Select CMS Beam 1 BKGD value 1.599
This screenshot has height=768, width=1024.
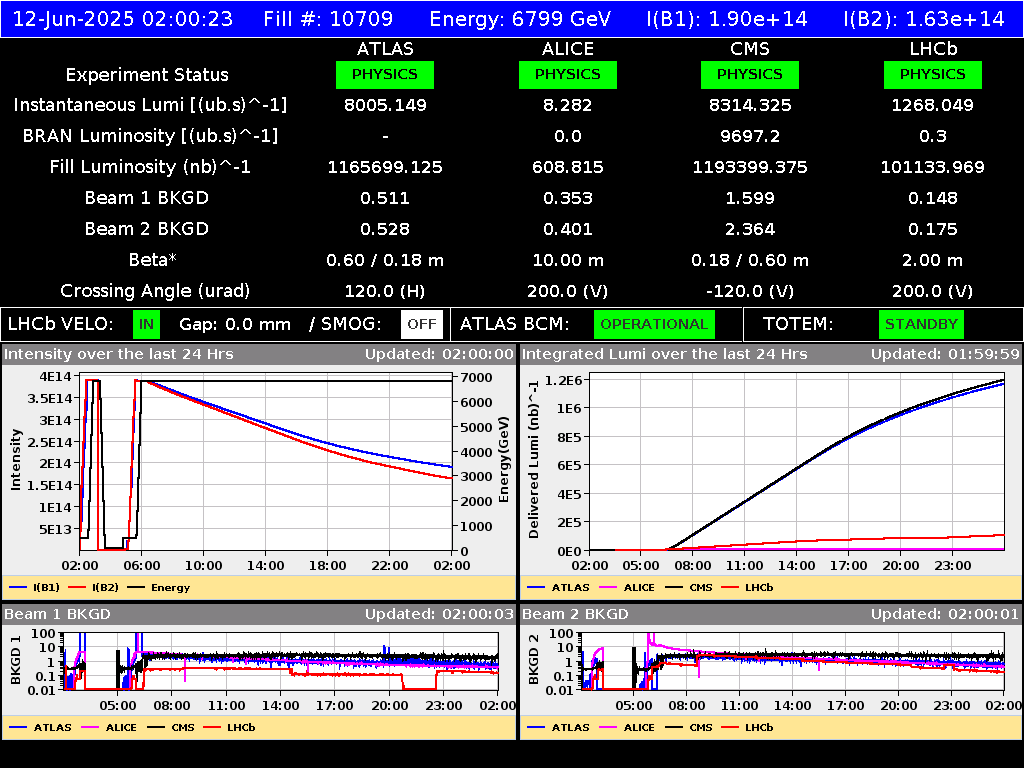click(x=750, y=198)
